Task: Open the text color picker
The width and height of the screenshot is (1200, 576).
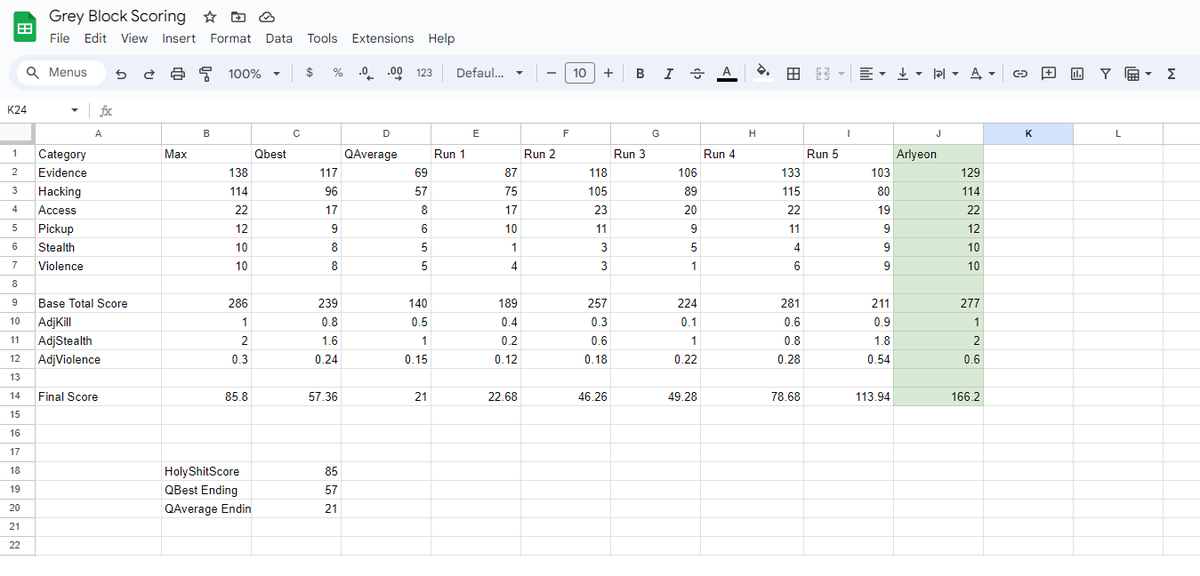Action: [727, 73]
